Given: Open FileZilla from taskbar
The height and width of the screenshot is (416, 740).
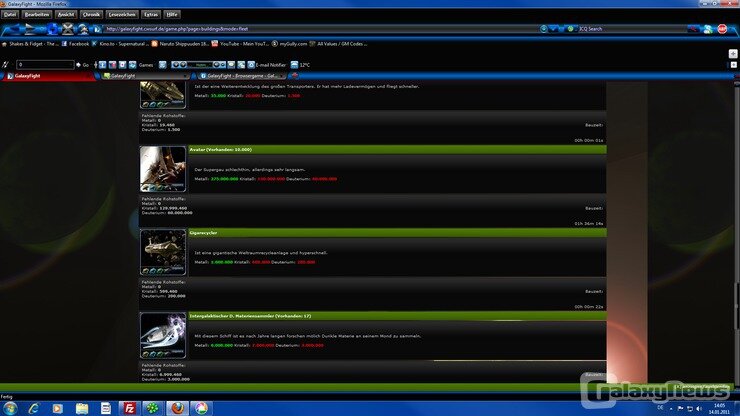Looking at the screenshot, I should (129, 408).
